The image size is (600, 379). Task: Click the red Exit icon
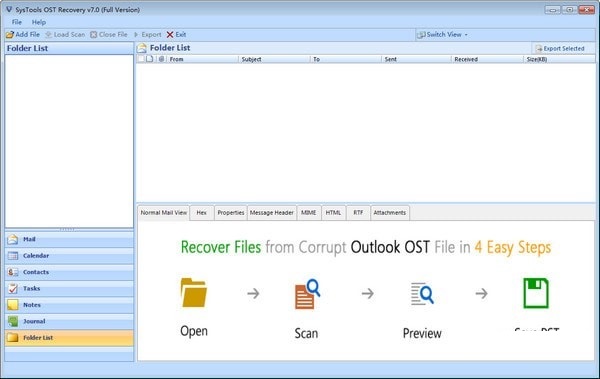tap(170, 35)
